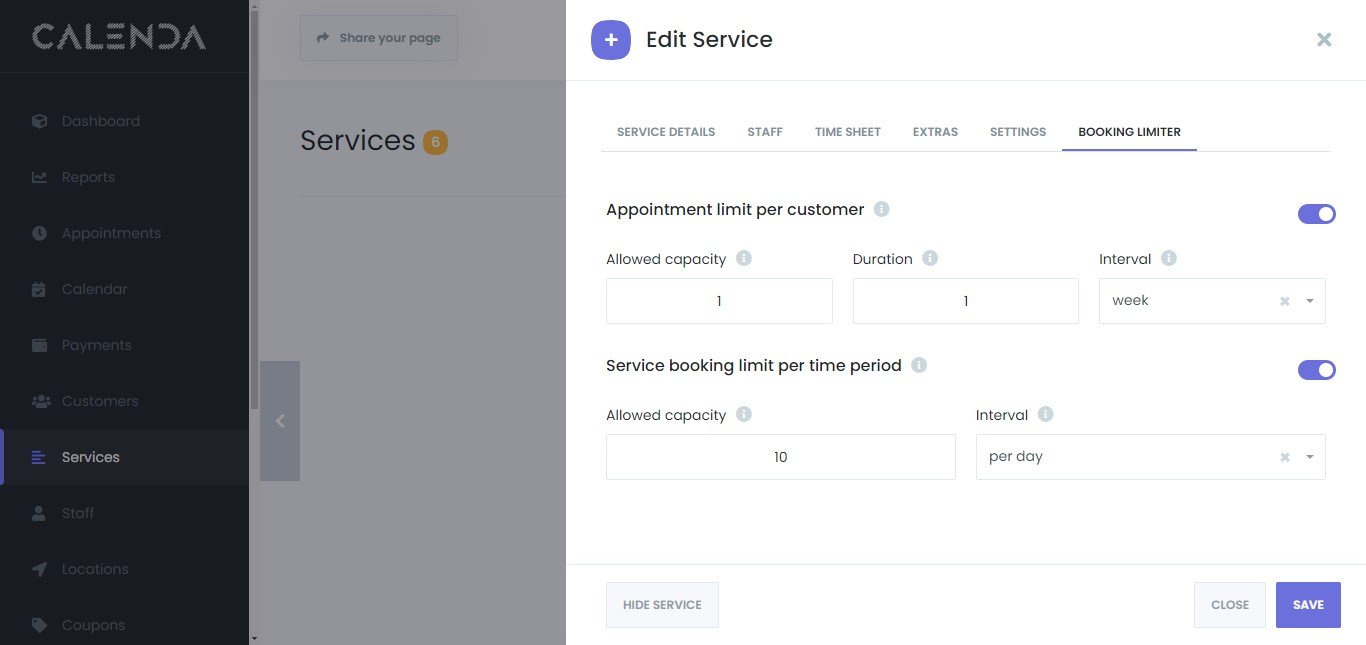Viewport: 1366px width, 645px height.
Task: Disable Appointment limit per customer toggle
Action: point(1316,214)
